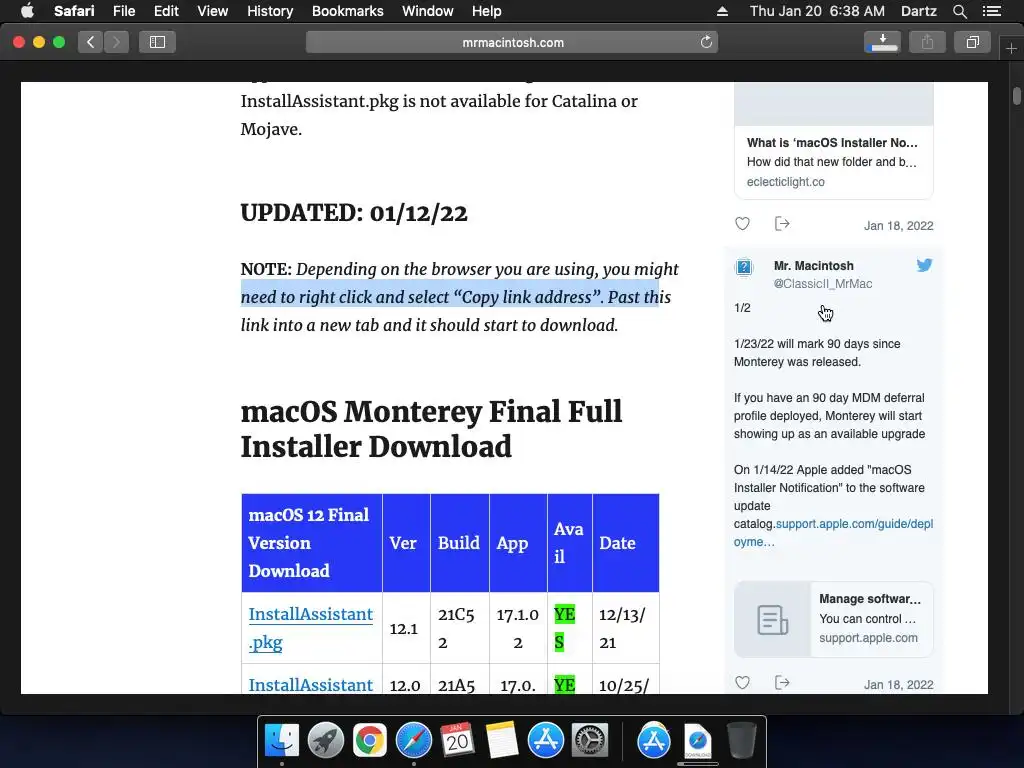1024x768 pixels.
Task: Open the downloaded Safari document in Dock
Action: [697, 740]
